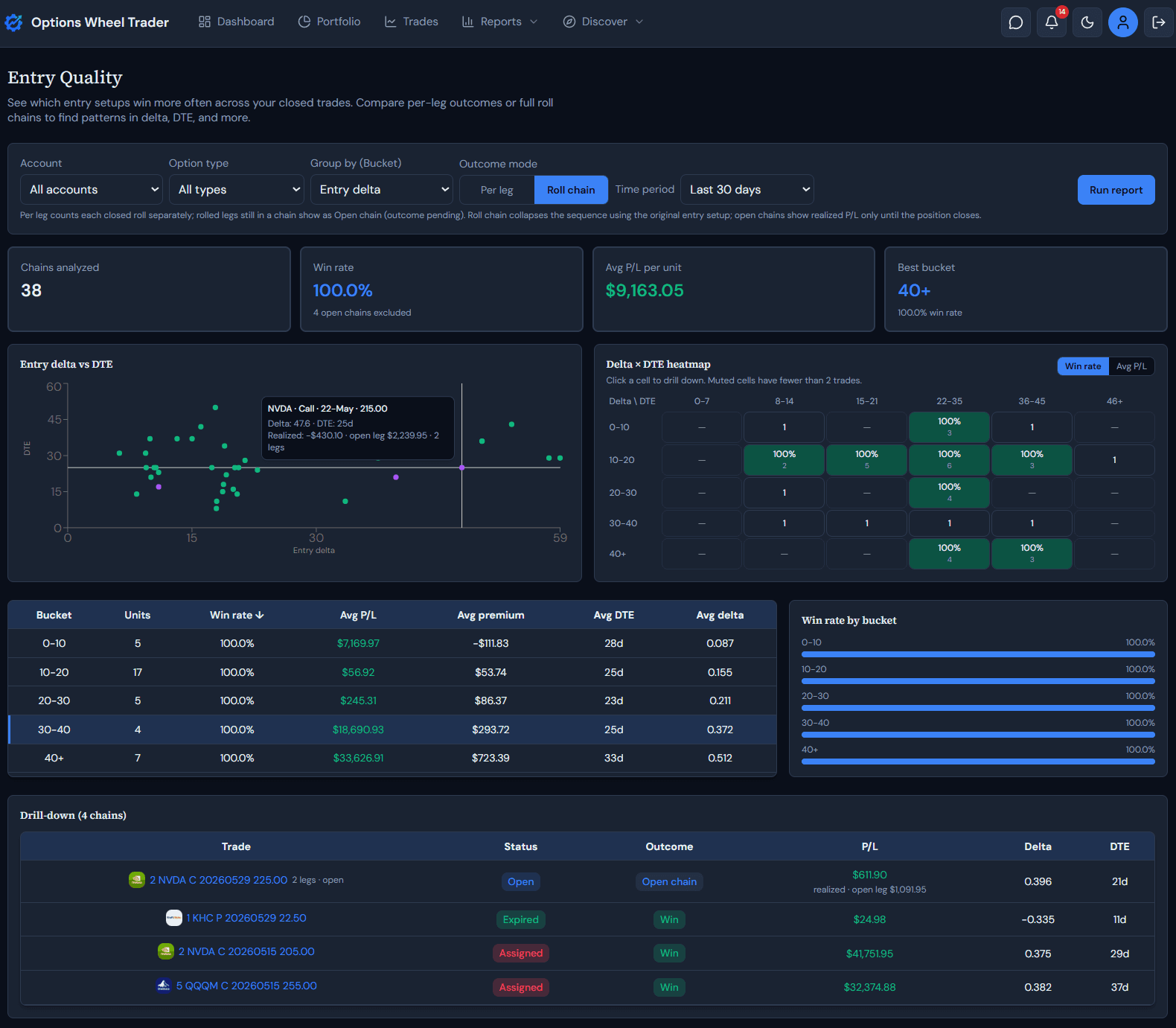Image resolution: width=1176 pixels, height=1028 pixels.
Task: Switch outcome mode to Per leg
Action: tap(496, 190)
